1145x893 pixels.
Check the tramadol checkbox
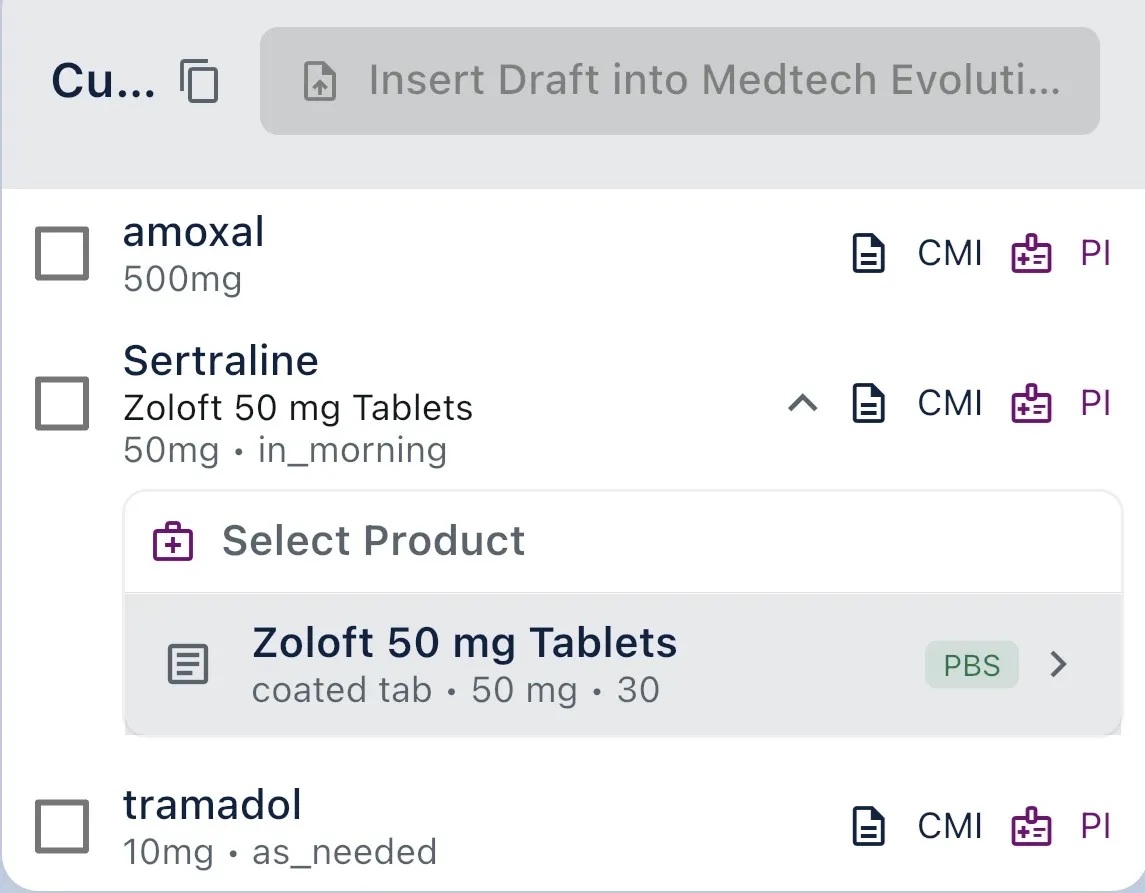point(61,826)
